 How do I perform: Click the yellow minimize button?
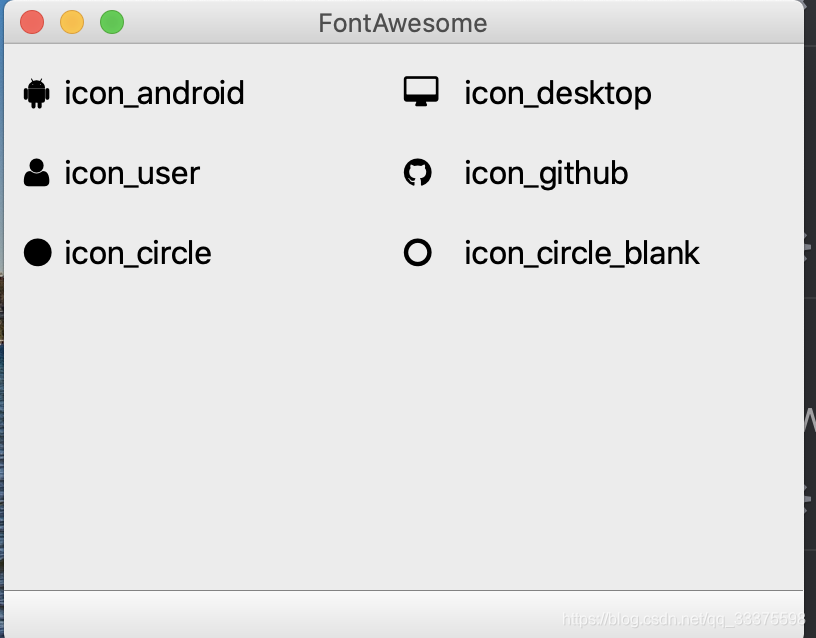point(71,20)
